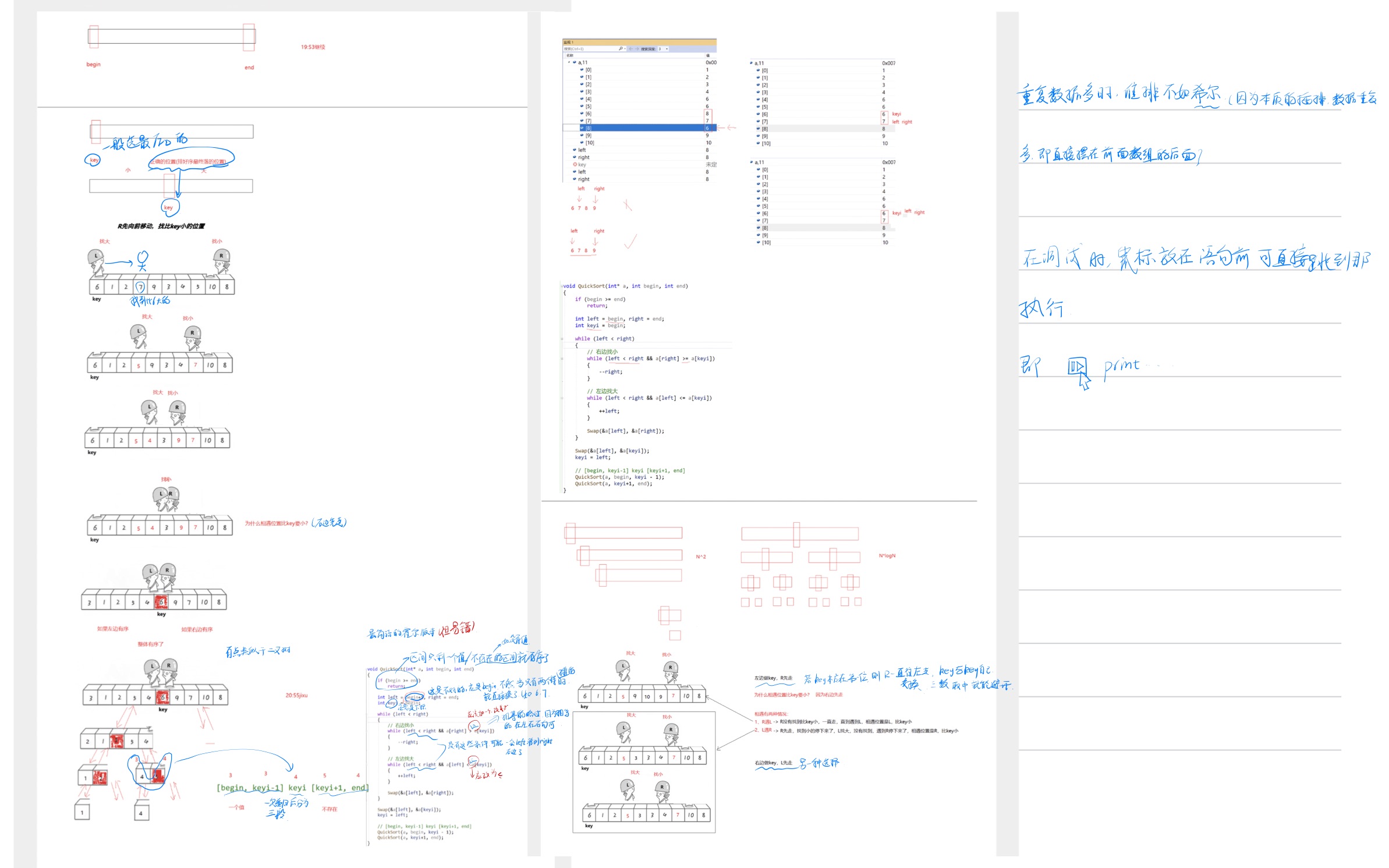
Task: Click the forward arrow in Watch toolbar
Action: coord(637,49)
